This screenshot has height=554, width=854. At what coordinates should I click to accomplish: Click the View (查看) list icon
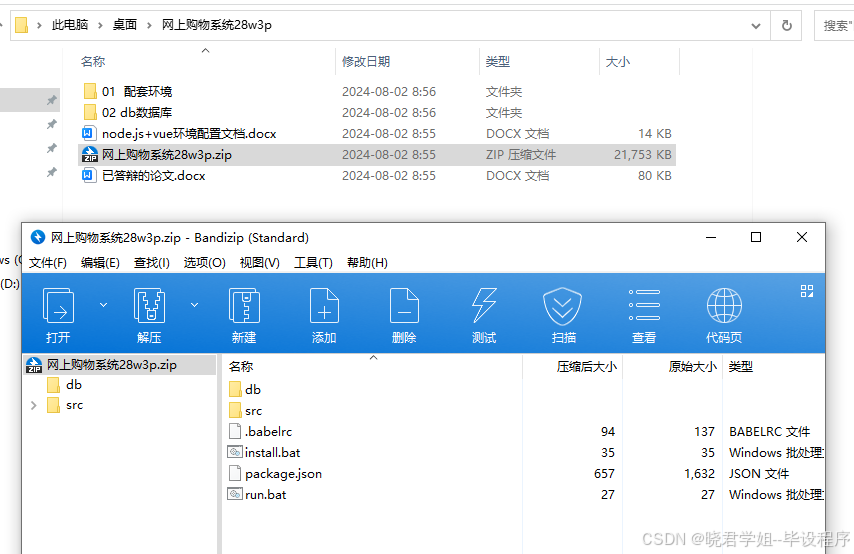(644, 305)
